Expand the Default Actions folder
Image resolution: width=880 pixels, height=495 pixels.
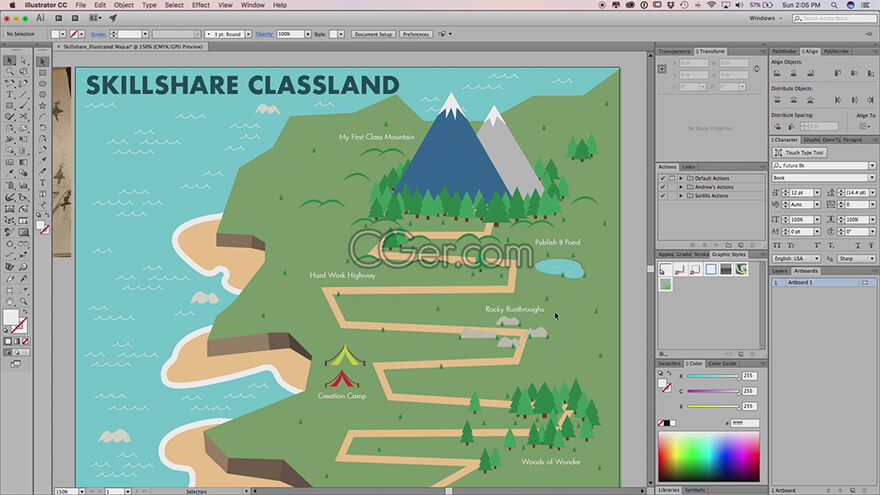681,178
